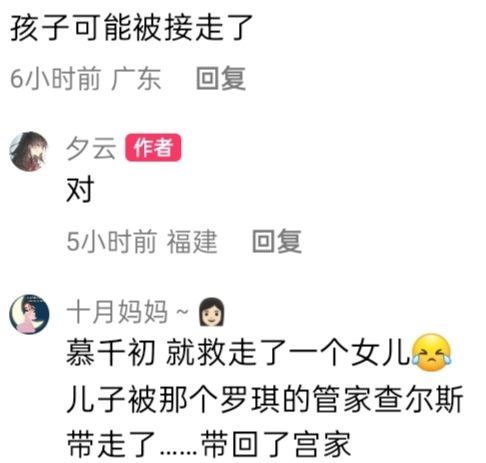The height and width of the screenshot is (463, 486).
Task: Tap the word 福建 location label
Action: [x=192, y=241]
